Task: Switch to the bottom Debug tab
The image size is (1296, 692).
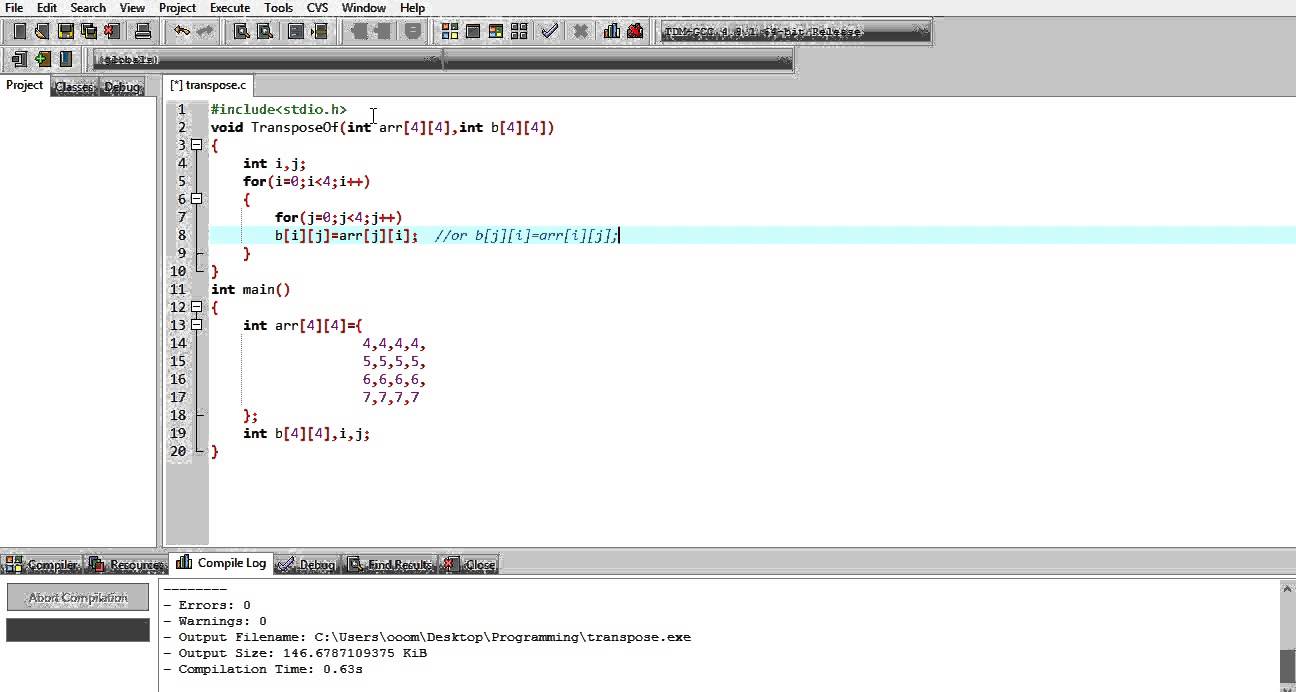Action: (307, 565)
